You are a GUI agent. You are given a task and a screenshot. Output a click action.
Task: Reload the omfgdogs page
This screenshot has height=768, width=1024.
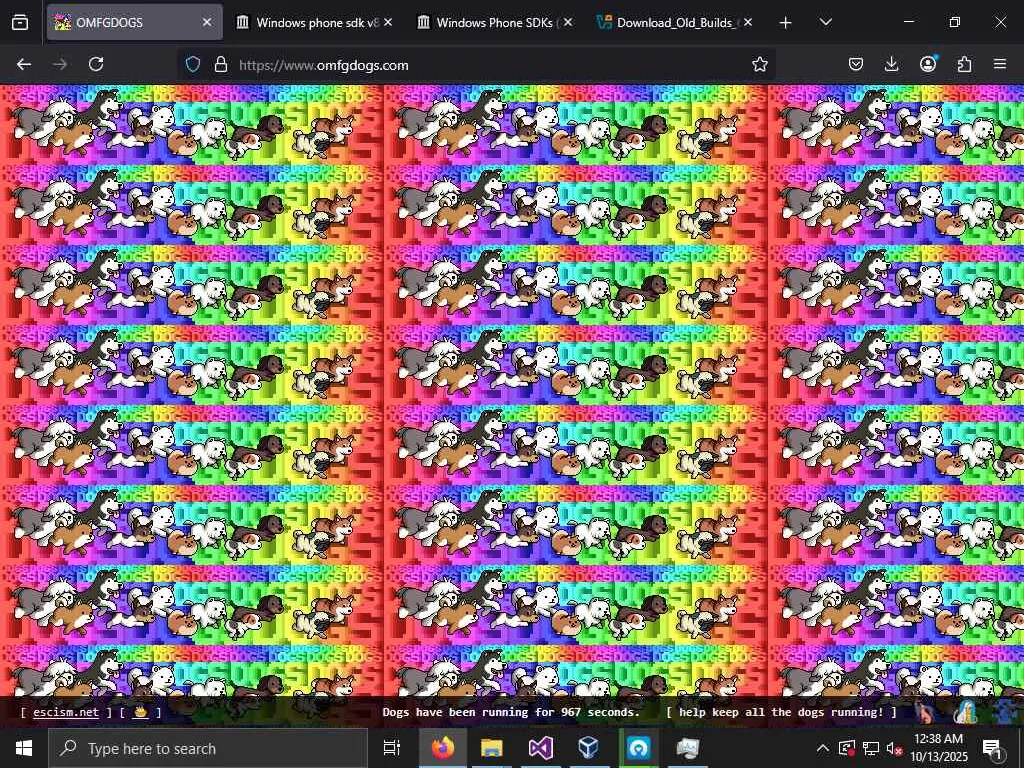(96, 64)
